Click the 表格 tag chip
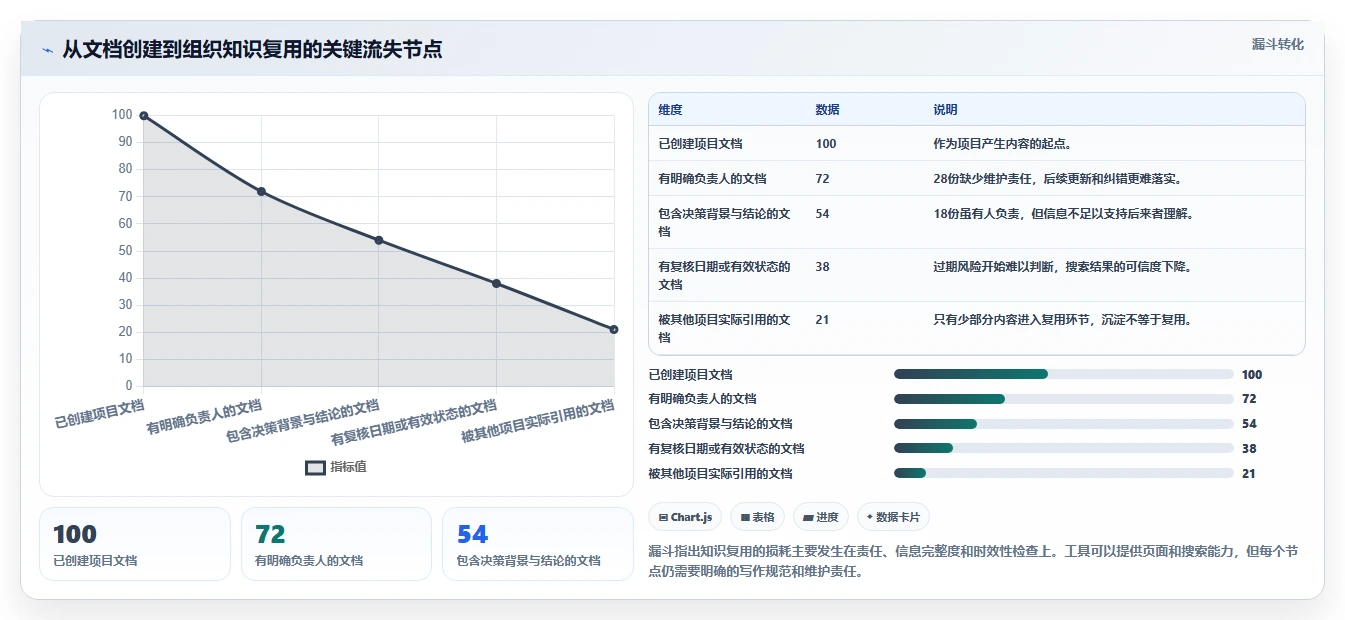Screen dimensions: 1345x620 757,517
